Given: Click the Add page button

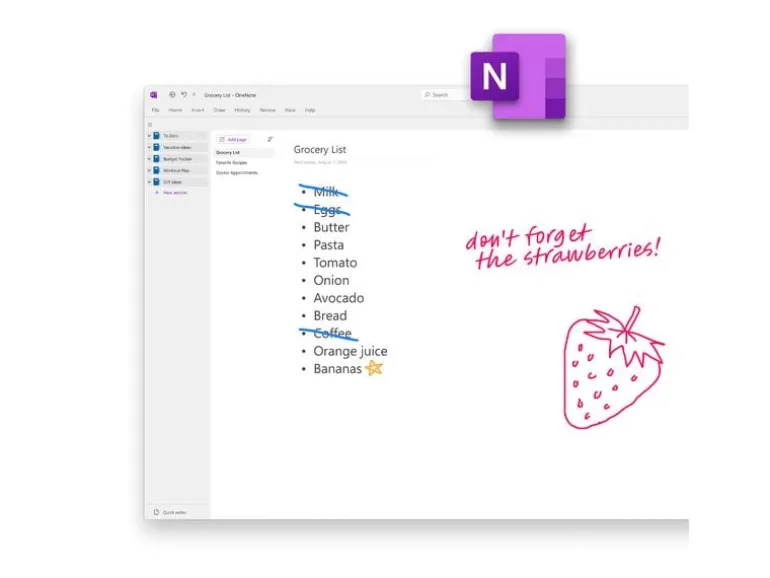Looking at the screenshot, I should click(x=233, y=139).
